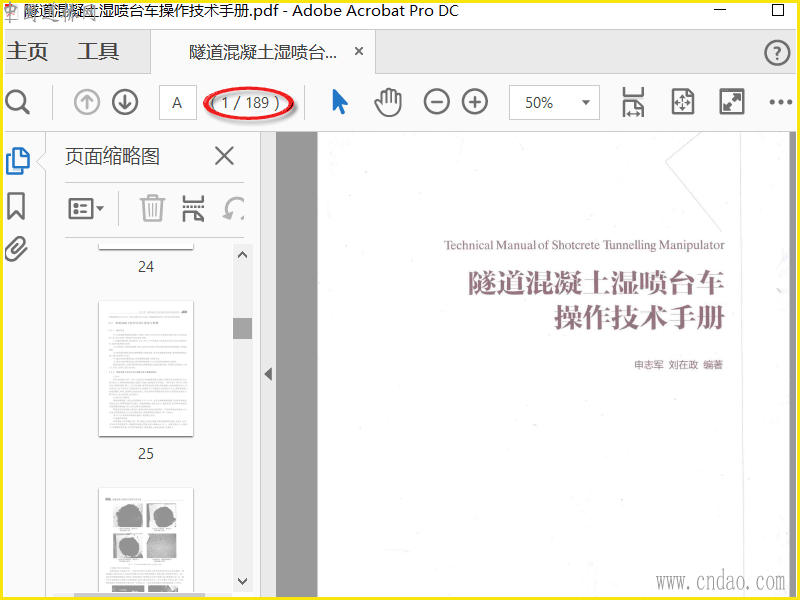Click the thumbnail label 25
Image resolution: width=800 pixels, height=600 pixels.
click(146, 454)
